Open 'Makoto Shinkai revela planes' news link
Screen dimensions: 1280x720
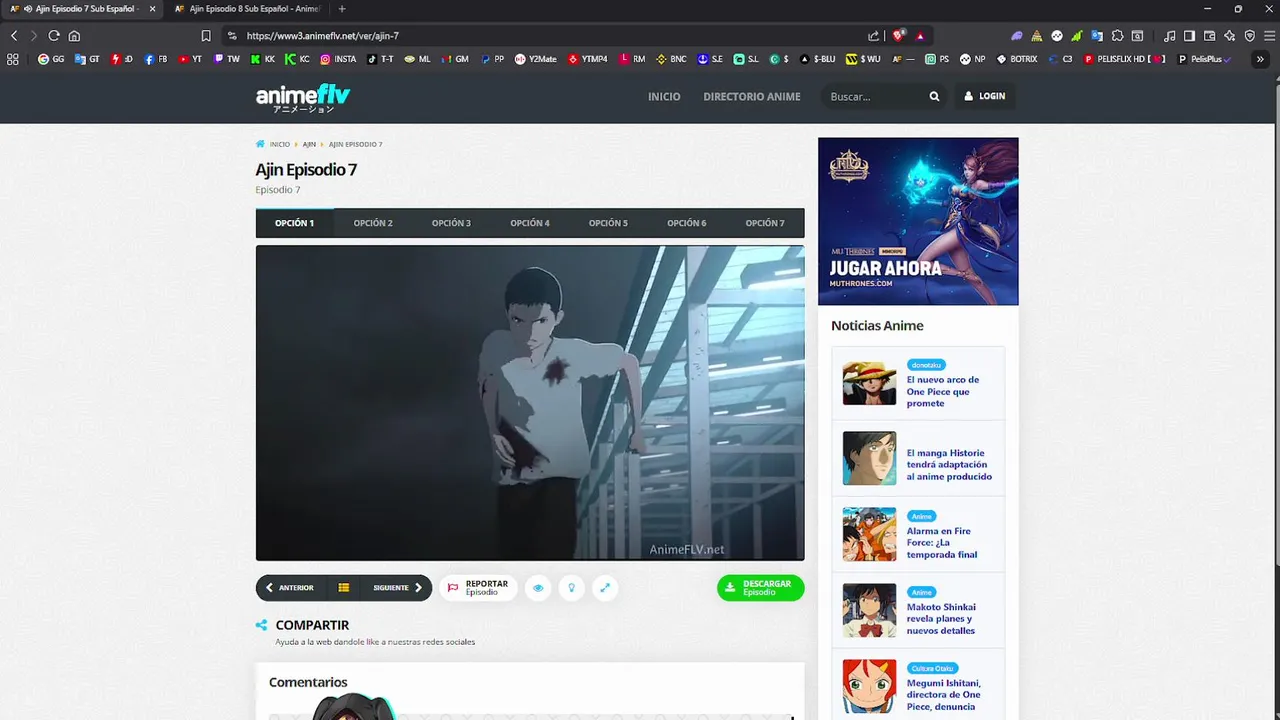tap(941, 619)
